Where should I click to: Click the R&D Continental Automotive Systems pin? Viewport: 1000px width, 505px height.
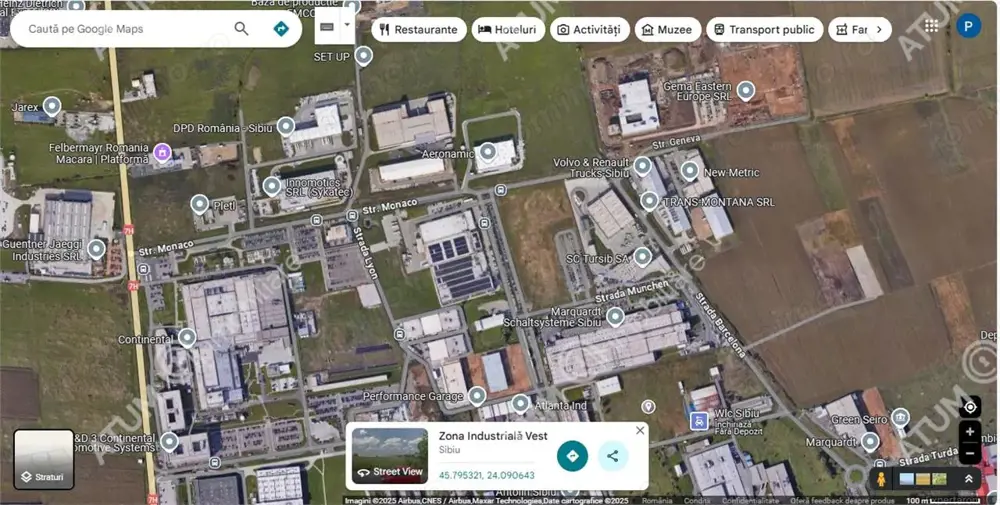click(x=169, y=440)
